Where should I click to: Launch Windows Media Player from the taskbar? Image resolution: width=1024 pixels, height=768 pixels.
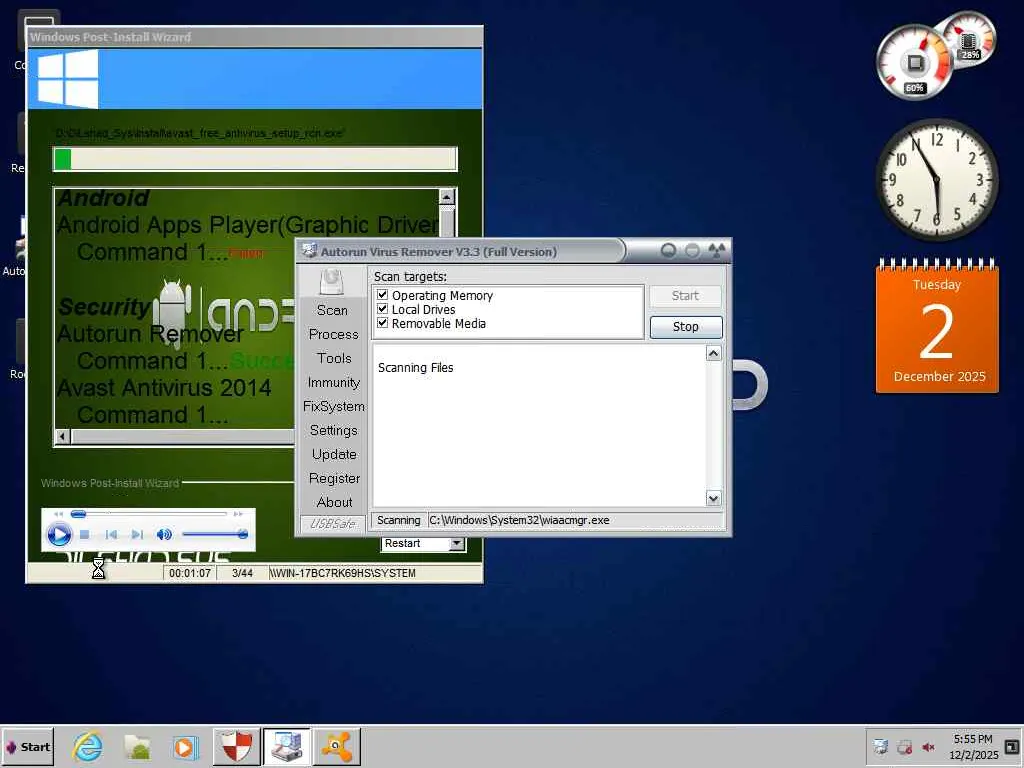click(186, 746)
